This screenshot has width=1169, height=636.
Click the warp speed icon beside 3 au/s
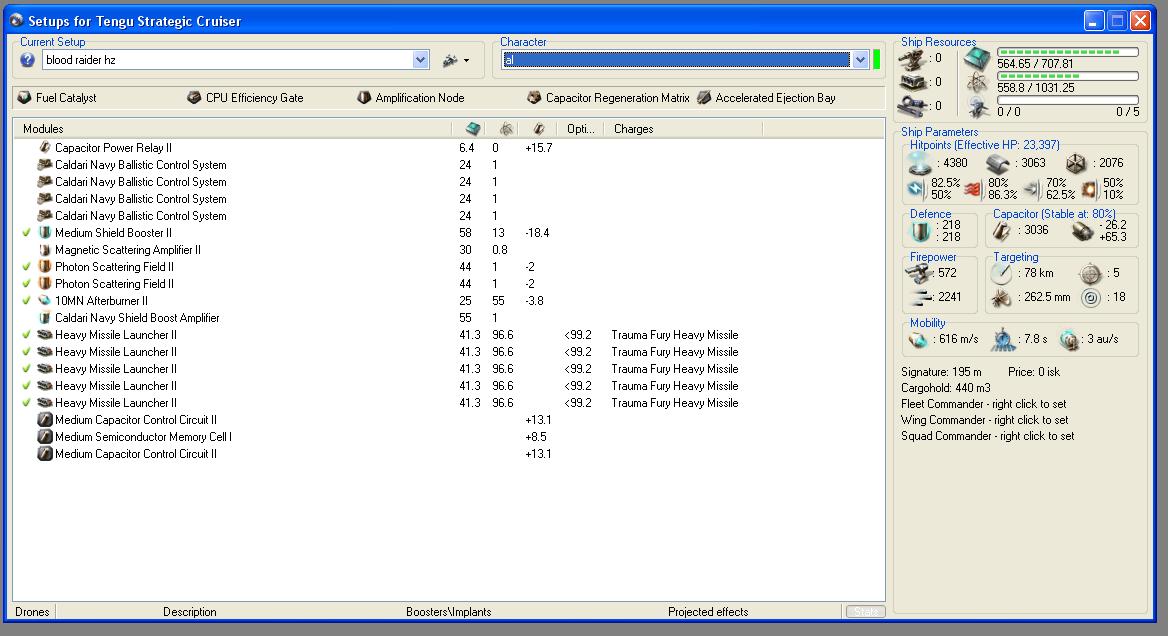(x=1069, y=340)
